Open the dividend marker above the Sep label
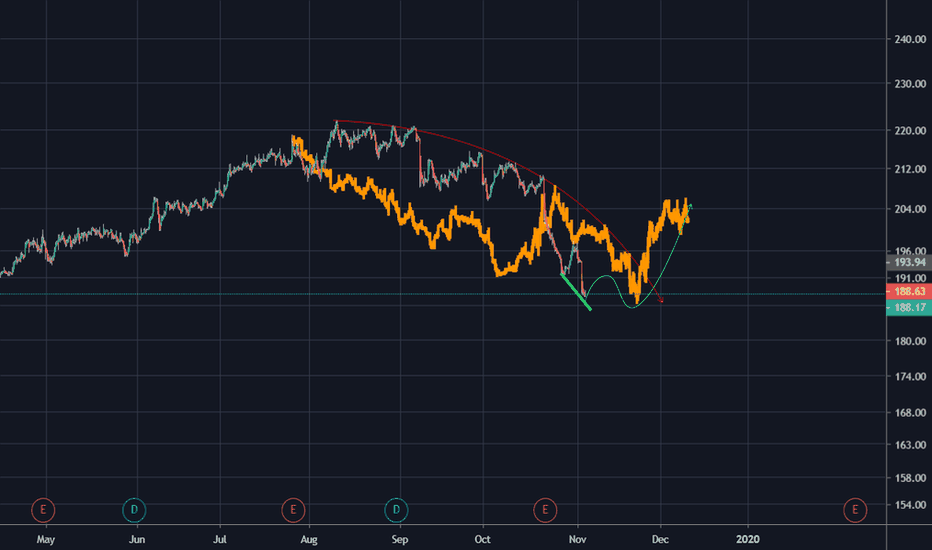 pyautogui.click(x=396, y=510)
